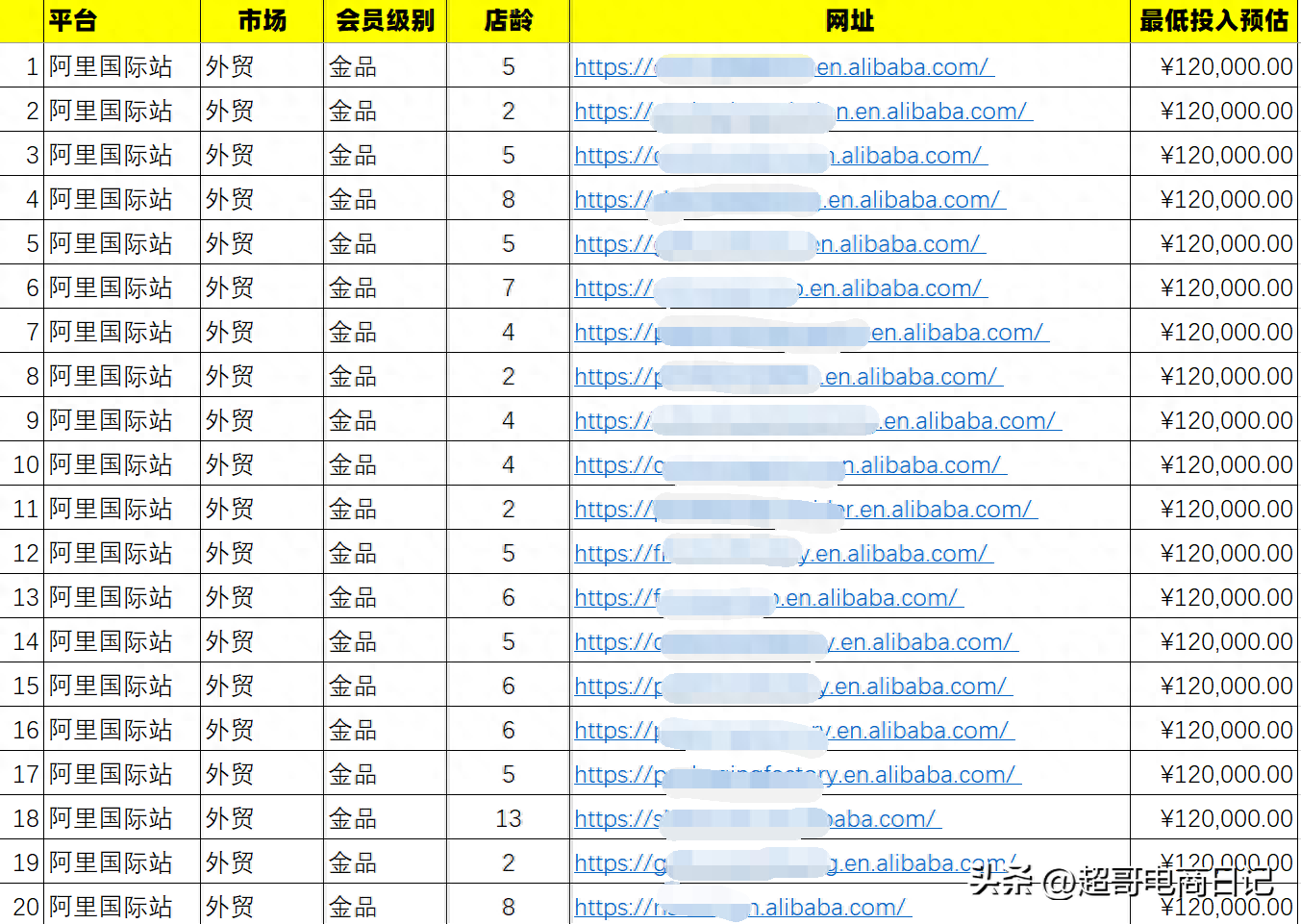1301x924 pixels.
Task: Open the alibaba link in row 9
Action: point(817,420)
